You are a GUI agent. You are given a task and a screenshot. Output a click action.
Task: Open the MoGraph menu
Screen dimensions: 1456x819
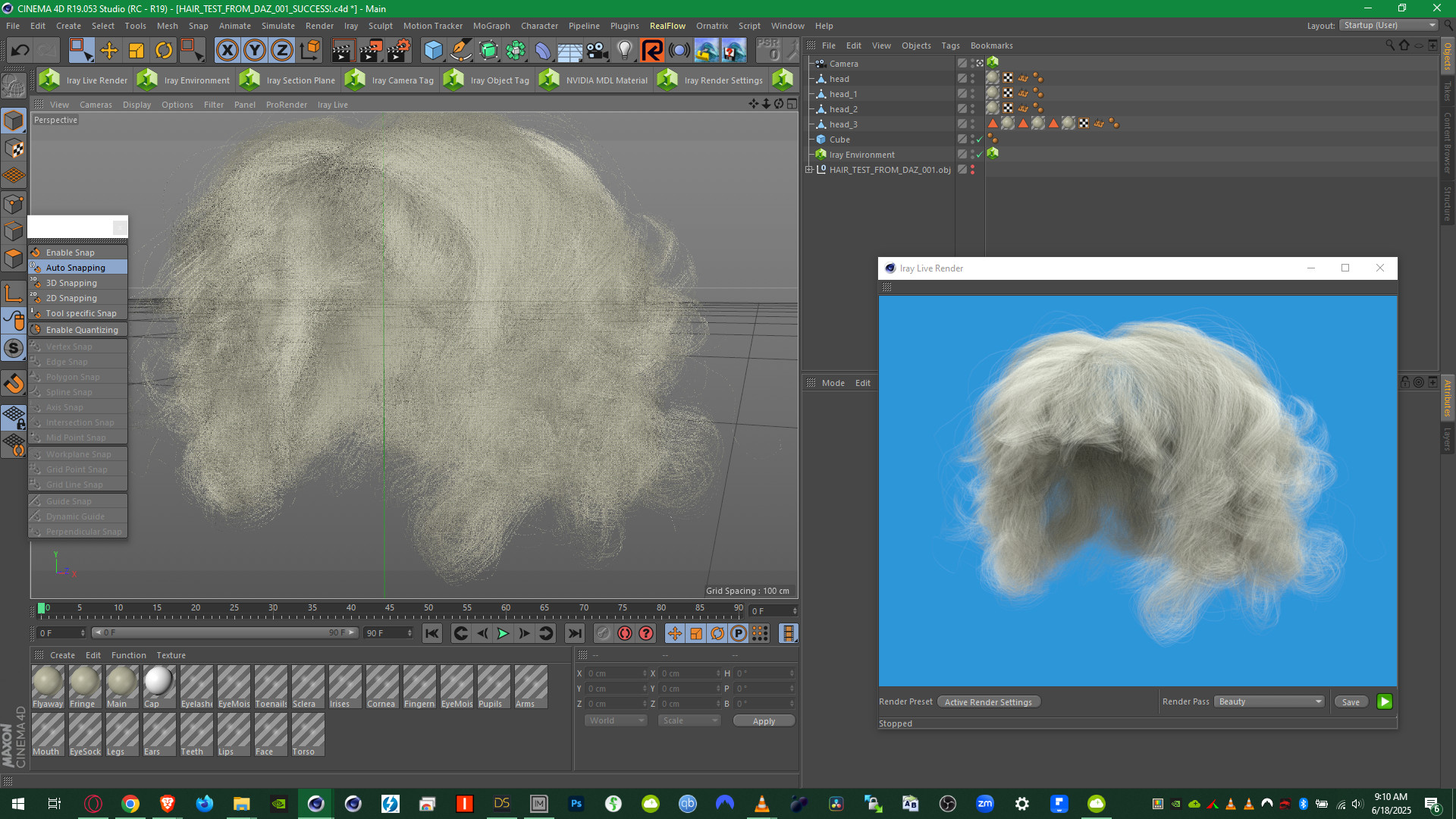click(x=491, y=26)
